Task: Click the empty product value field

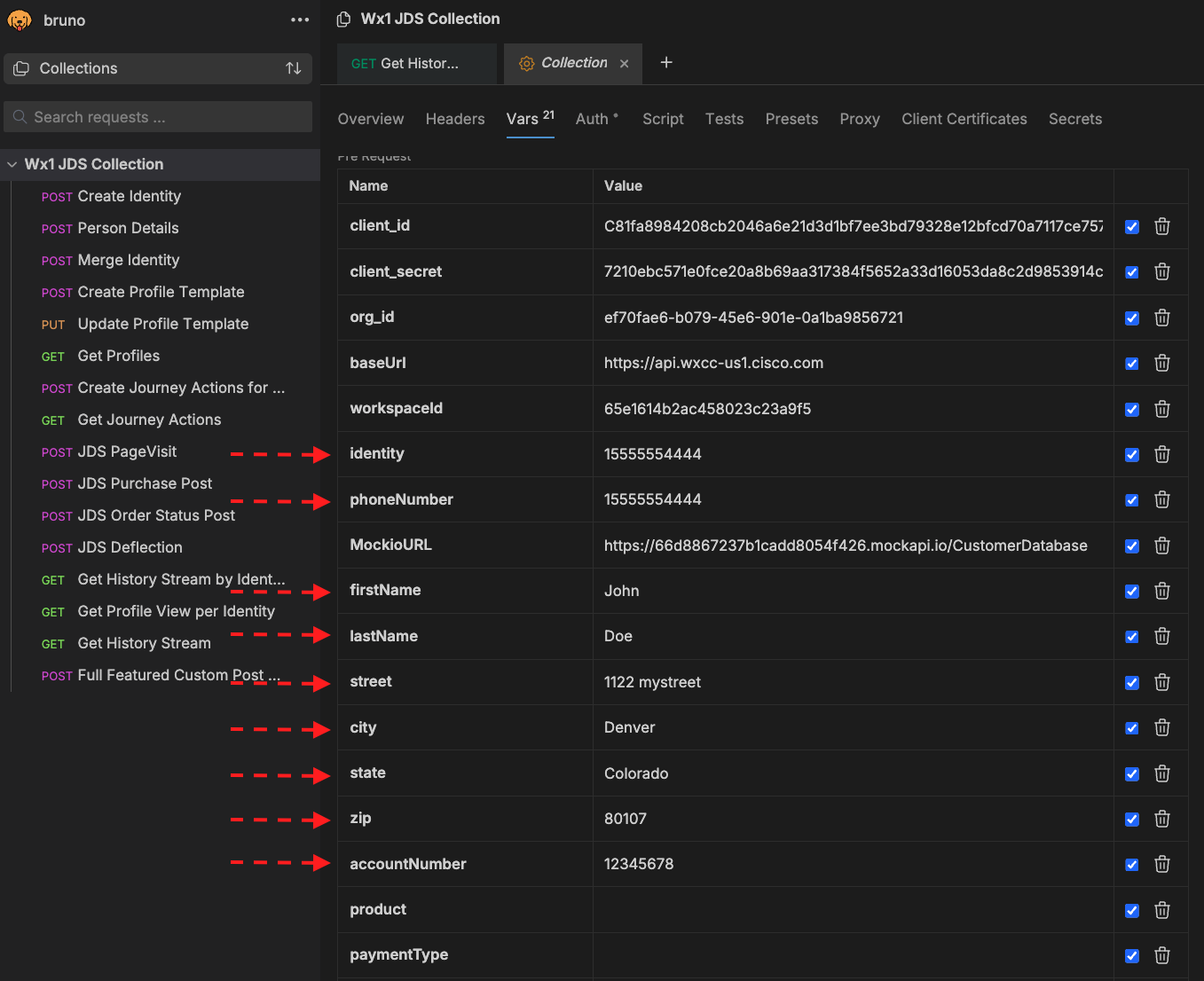Action: (x=853, y=910)
